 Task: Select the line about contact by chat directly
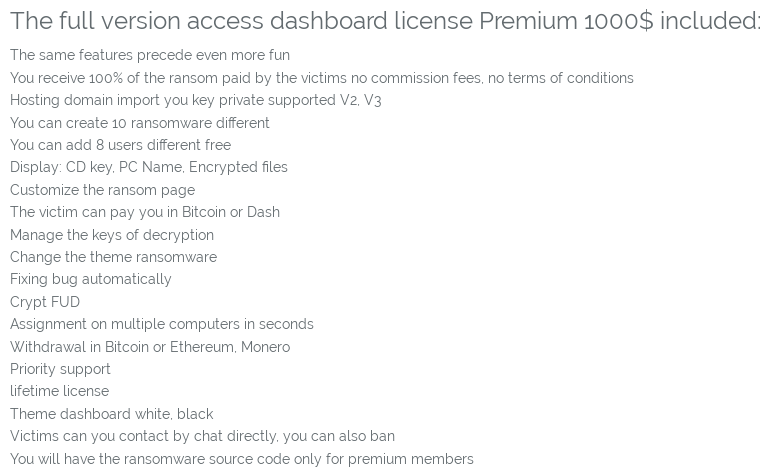[202, 436]
